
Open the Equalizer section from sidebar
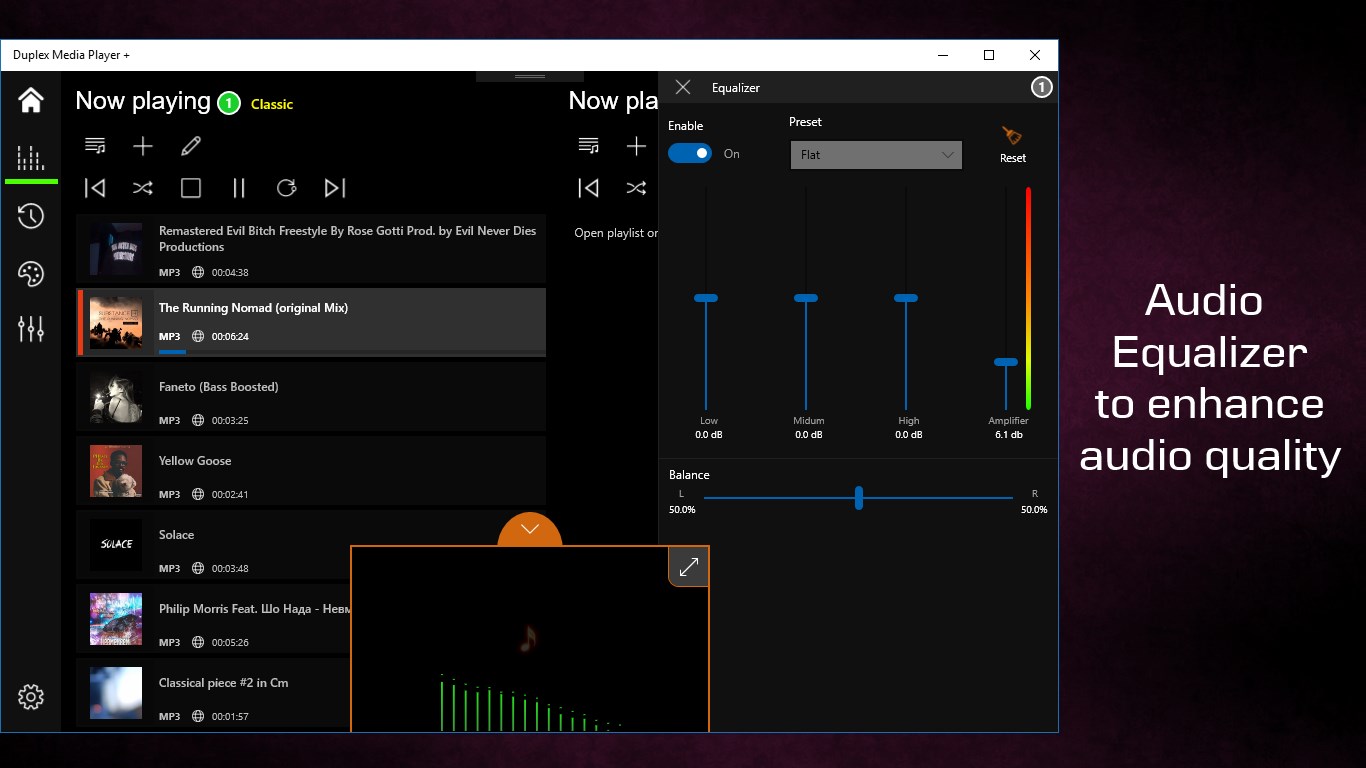tap(31, 158)
